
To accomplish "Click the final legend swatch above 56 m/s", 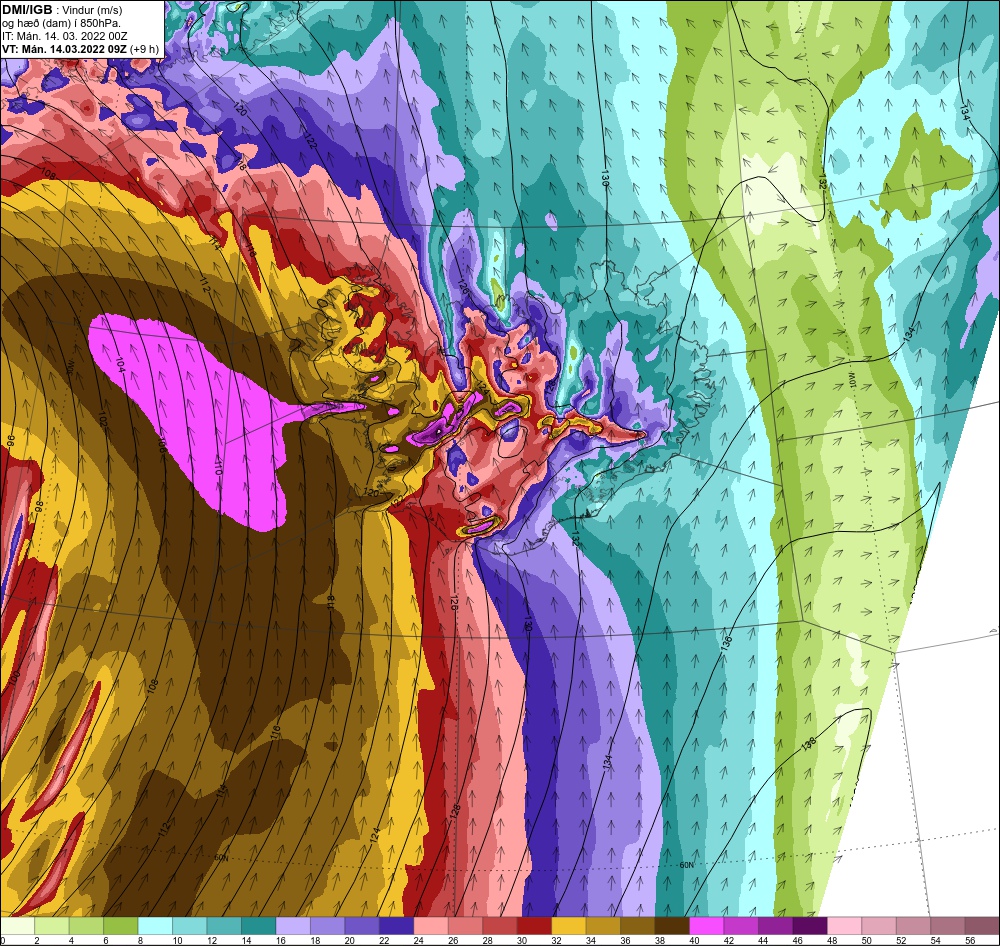I will tap(982, 926).
